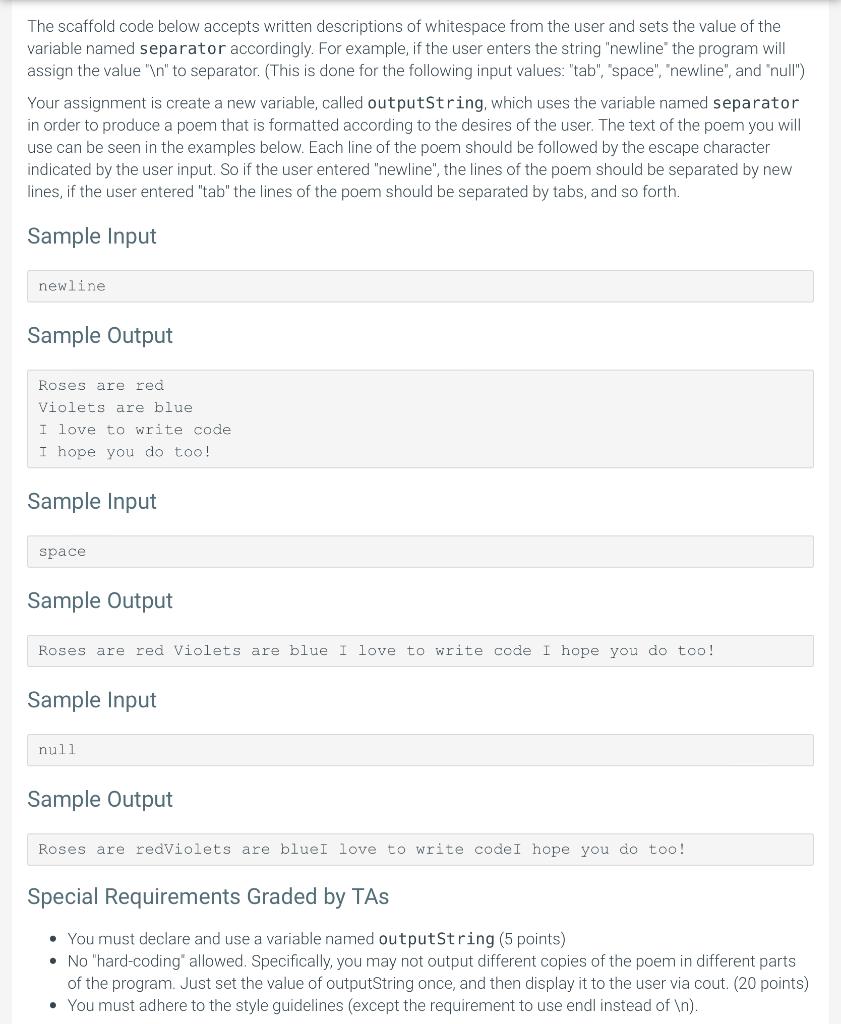Click the code word "separator" in the first paragraph
The image size is (841, 1024).
(x=182, y=49)
